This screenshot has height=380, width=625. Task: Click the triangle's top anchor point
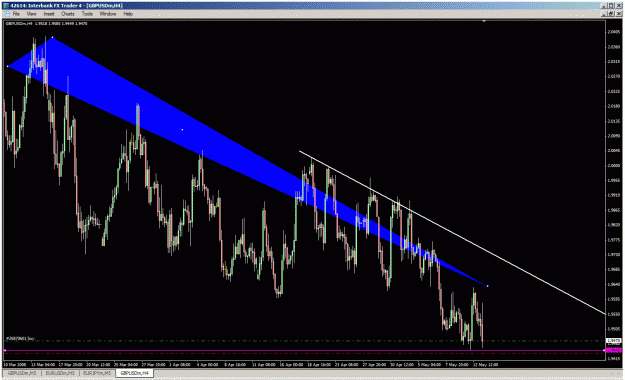coord(53,37)
